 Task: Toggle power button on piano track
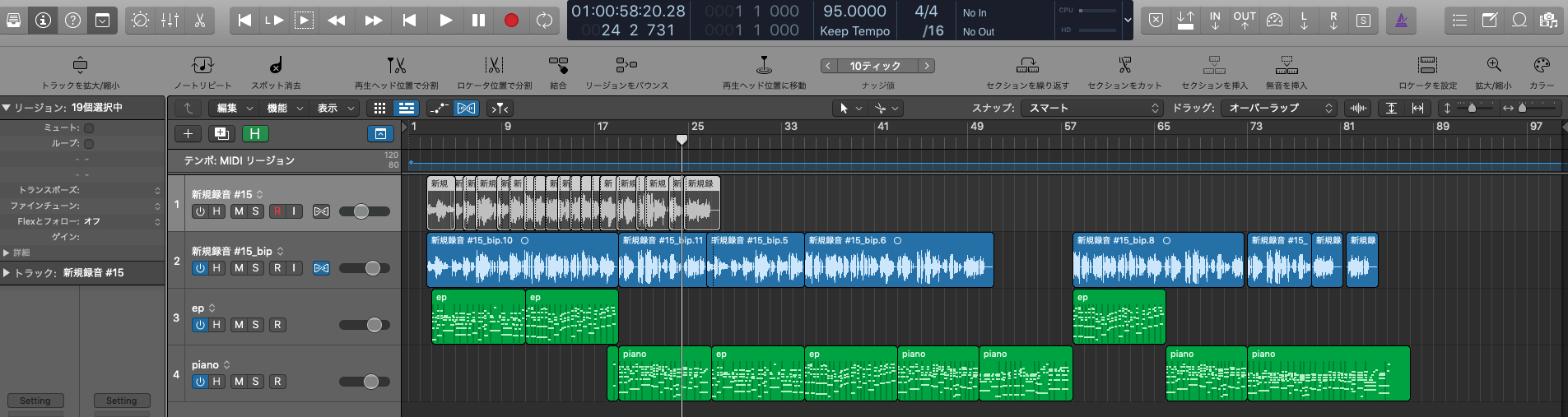(200, 382)
